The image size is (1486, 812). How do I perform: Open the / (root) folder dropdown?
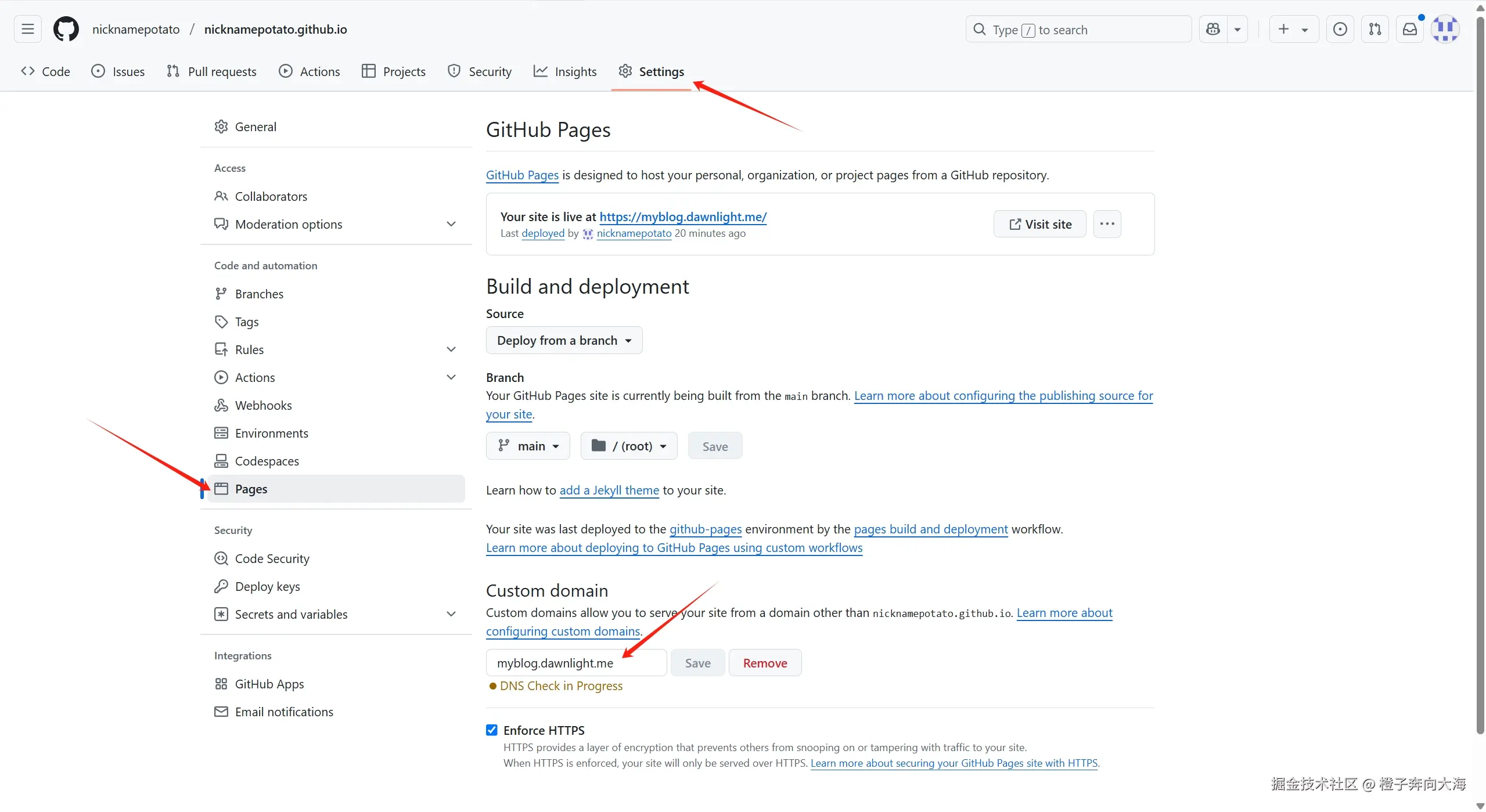pyautogui.click(x=629, y=446)
